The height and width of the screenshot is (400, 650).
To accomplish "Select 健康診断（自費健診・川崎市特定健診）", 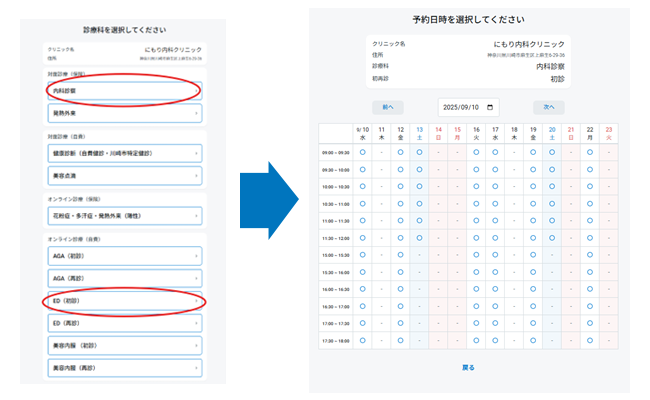I will [125, 153].
